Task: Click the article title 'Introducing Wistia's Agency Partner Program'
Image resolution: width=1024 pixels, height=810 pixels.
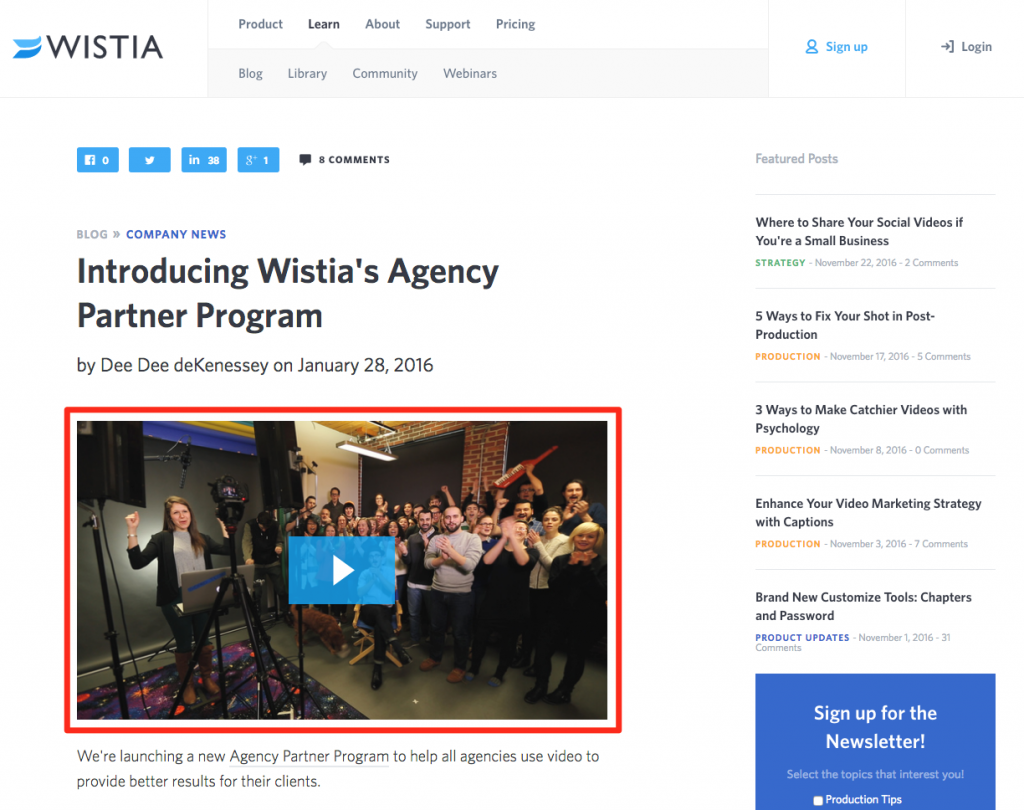Action: click(288, 293)
